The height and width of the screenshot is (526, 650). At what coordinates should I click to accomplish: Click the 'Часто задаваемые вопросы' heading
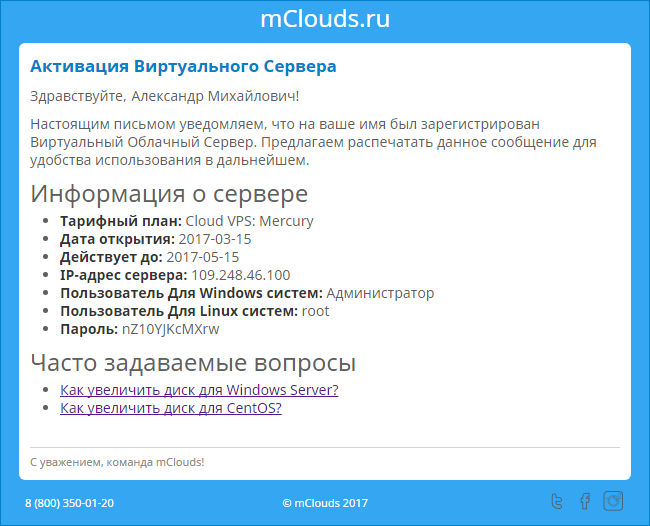click(193, 363)
